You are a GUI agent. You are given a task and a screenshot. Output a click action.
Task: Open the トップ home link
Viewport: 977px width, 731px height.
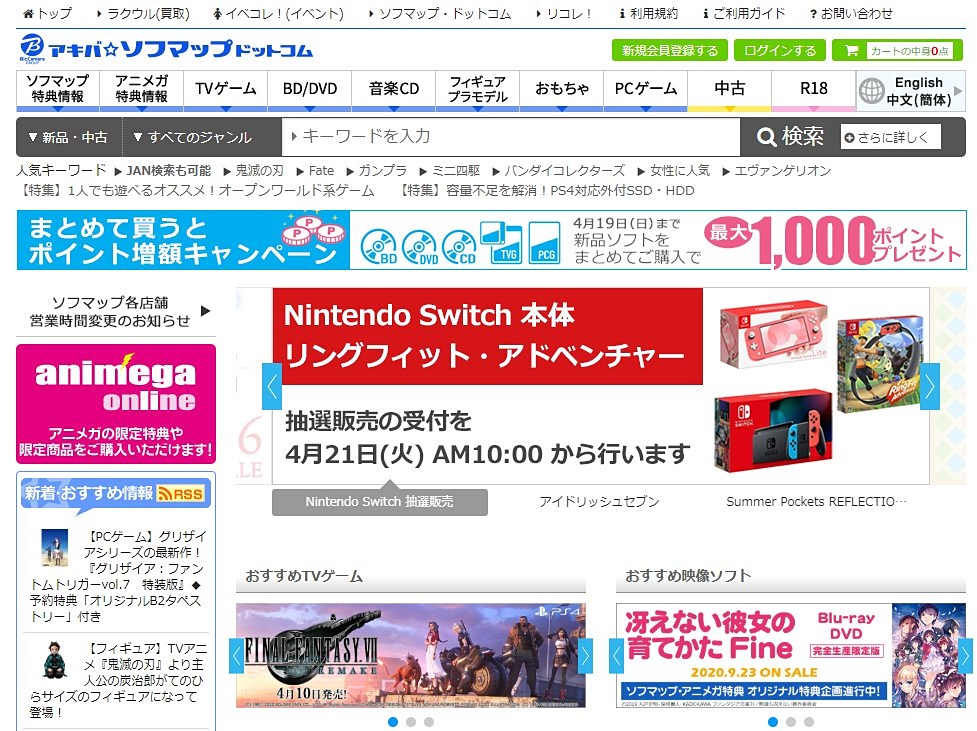pyautogui.click(x=47, y=13)
